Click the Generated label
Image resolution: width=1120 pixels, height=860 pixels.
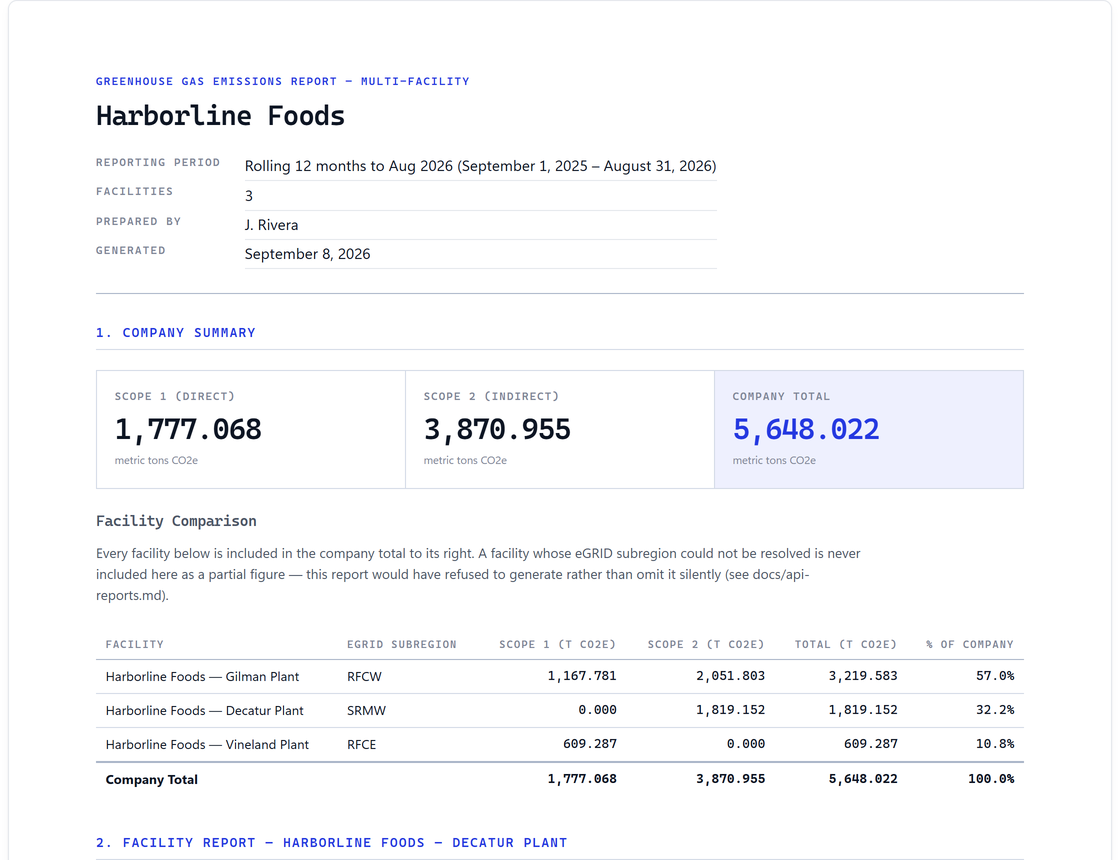pyautogui.click(x=131, y=251)
